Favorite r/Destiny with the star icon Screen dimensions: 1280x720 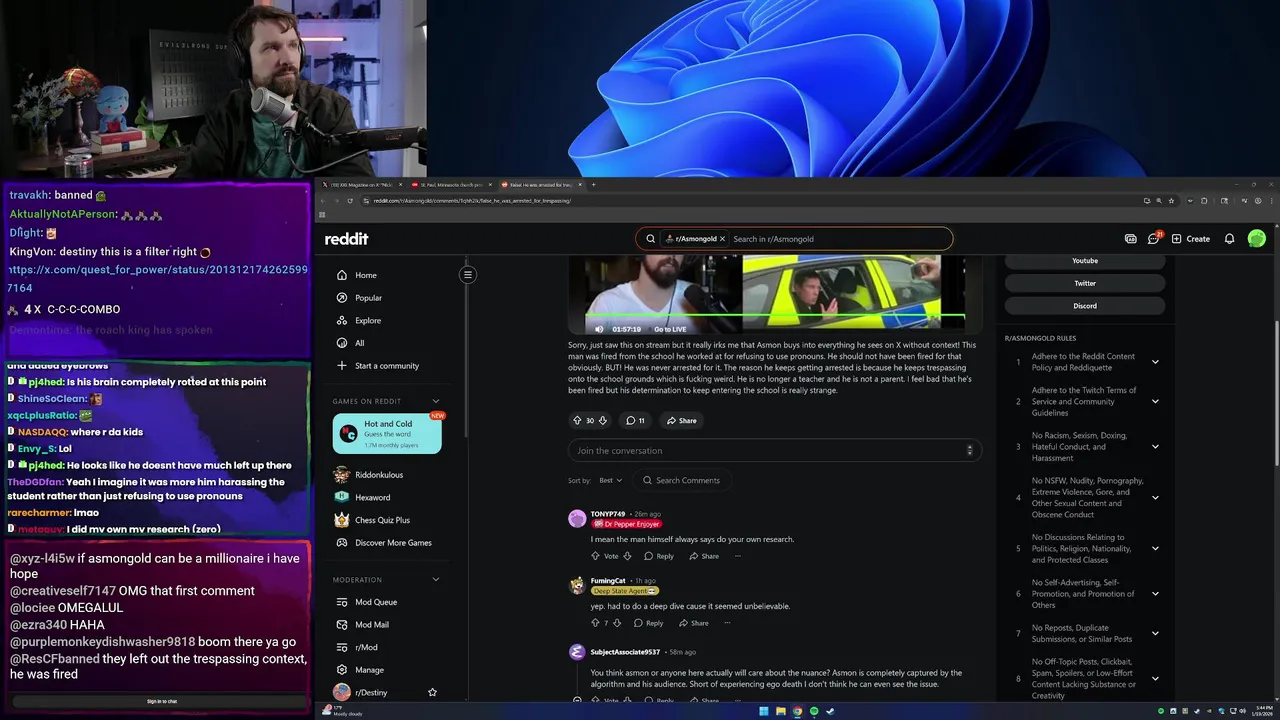[x=432, y=692]
